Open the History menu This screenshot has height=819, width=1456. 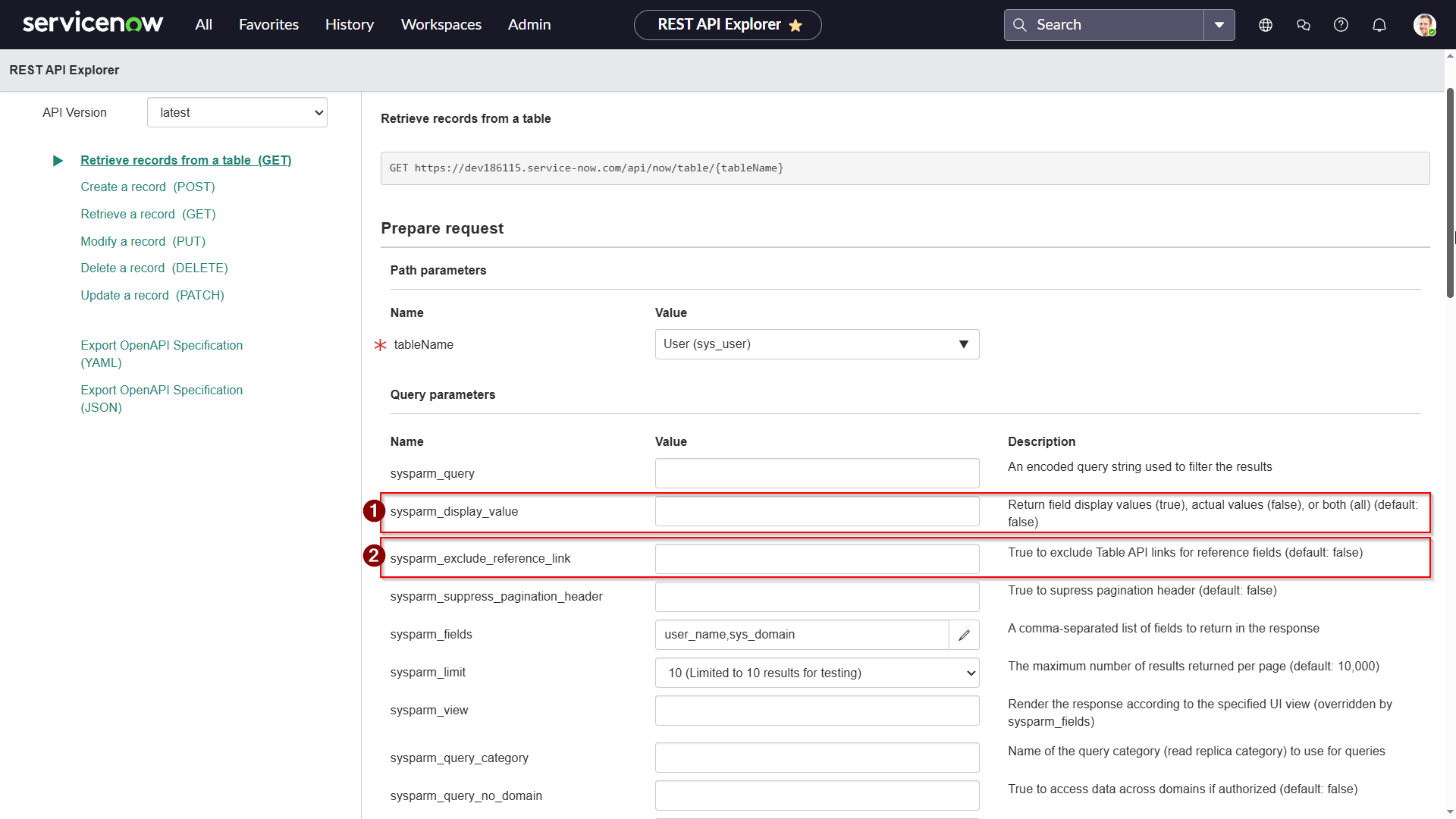[349, 24]
